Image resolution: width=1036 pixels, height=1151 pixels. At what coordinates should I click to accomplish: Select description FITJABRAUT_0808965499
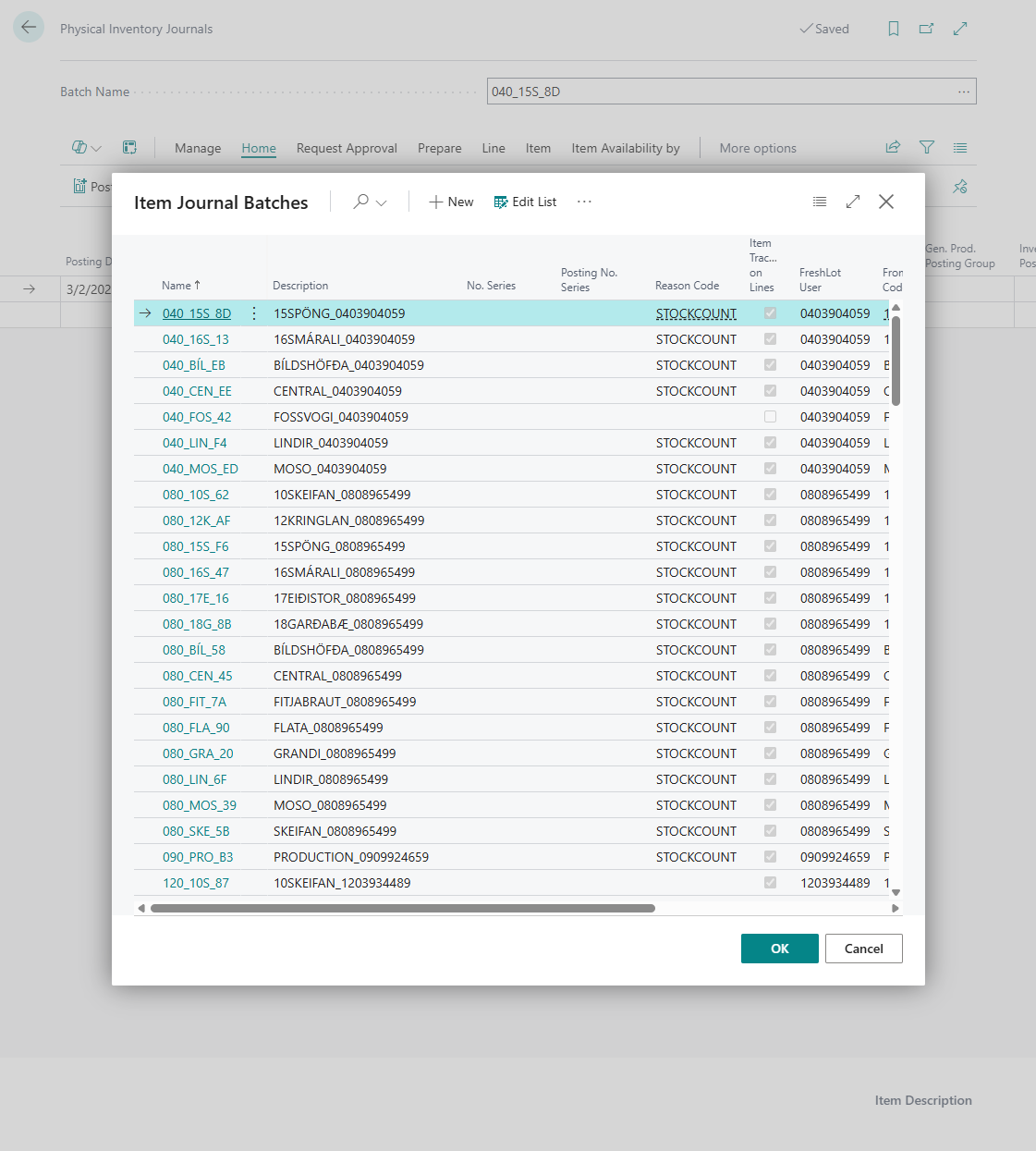[345, 702]
